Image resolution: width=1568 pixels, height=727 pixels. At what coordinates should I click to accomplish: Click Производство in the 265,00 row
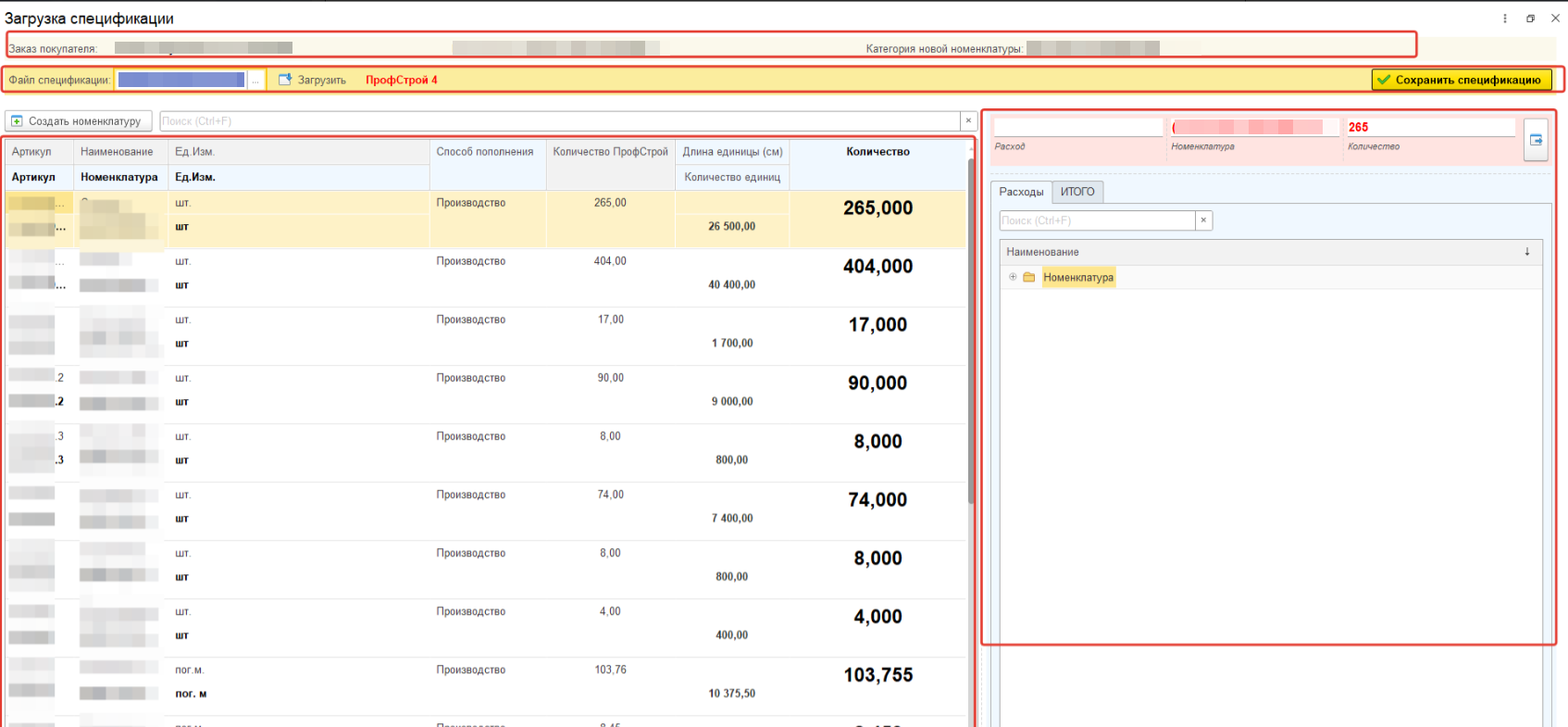point(471,203)
